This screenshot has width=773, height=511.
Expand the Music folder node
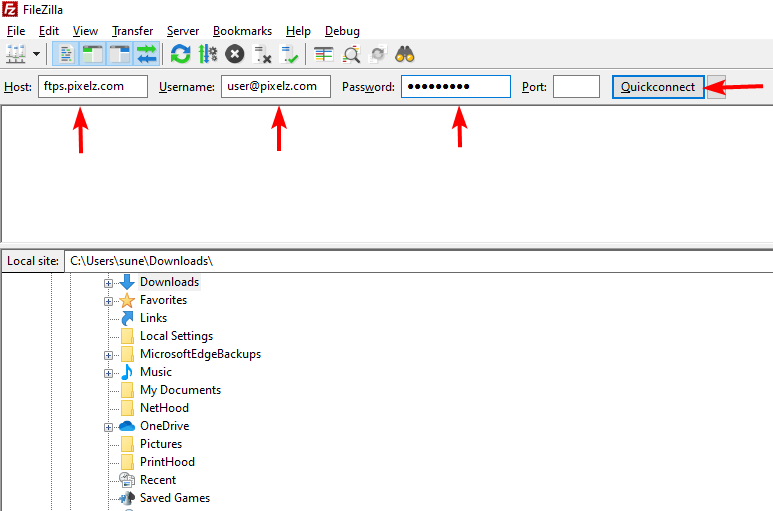pos(108,374)
